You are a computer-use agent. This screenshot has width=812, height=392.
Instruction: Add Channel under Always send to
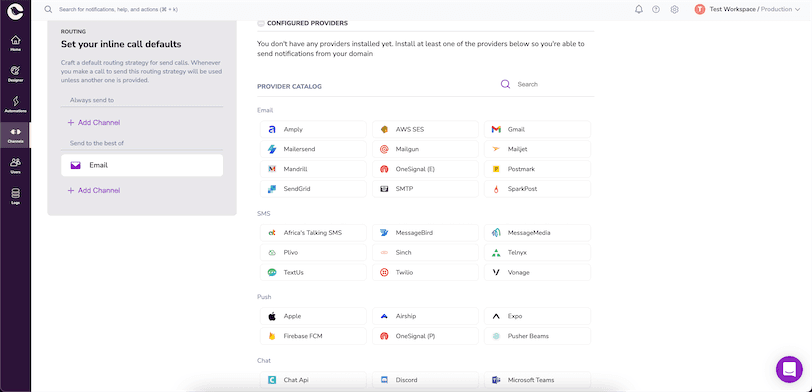click(94, 123)
